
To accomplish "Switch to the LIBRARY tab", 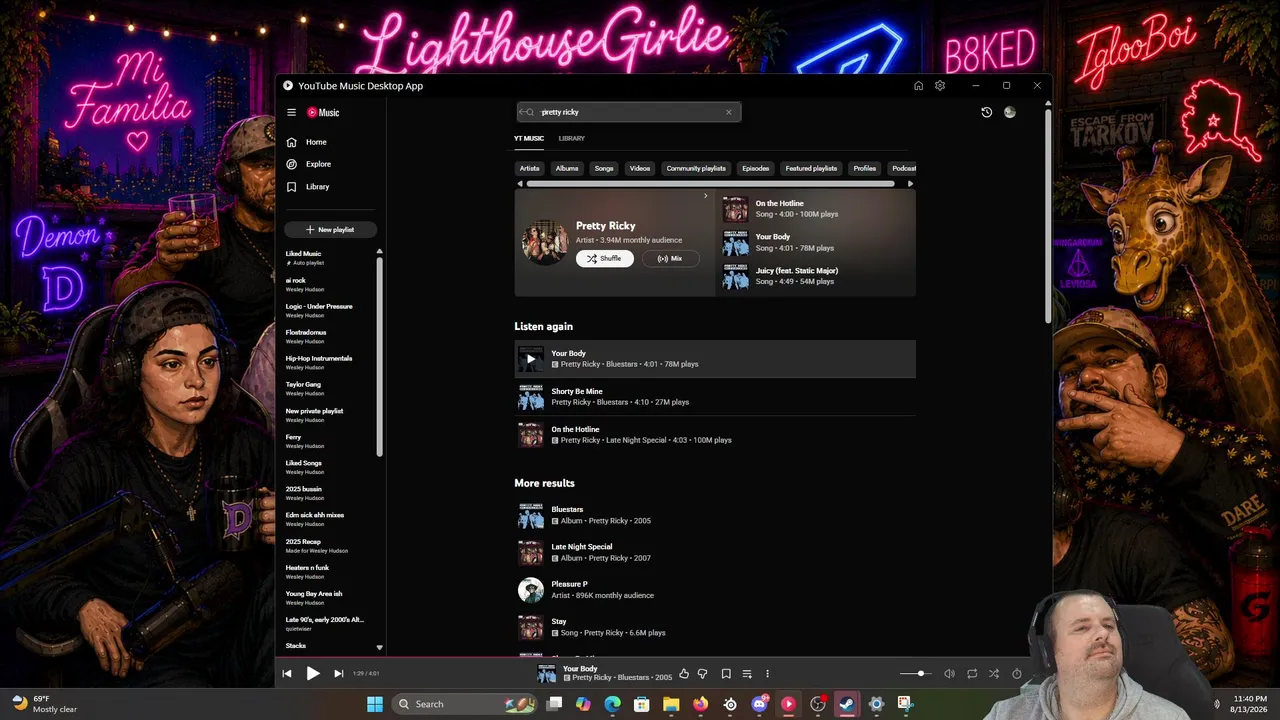I will [x=572, y=138].
